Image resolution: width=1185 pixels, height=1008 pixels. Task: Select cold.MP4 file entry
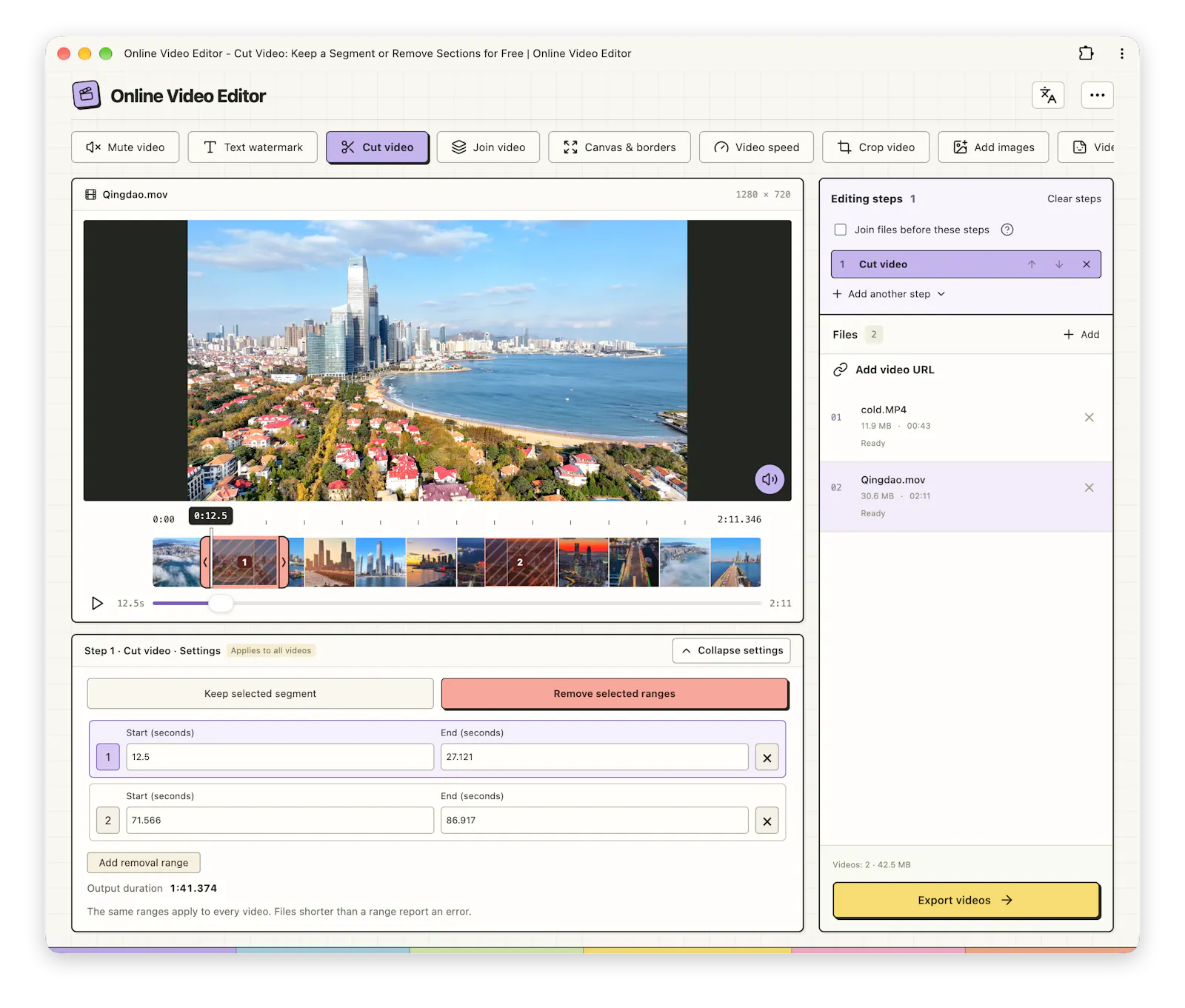(966, 426)
